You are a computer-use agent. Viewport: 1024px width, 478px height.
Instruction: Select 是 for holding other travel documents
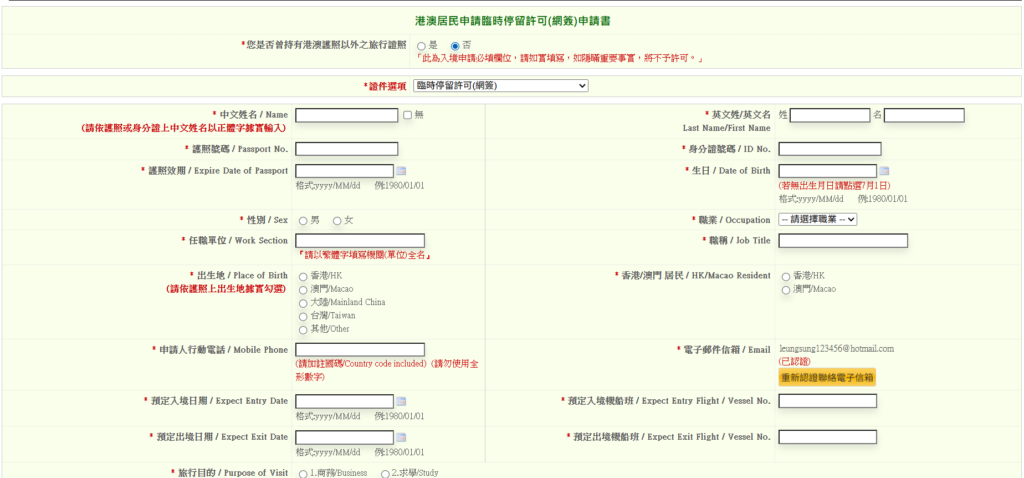coord(421,46)
